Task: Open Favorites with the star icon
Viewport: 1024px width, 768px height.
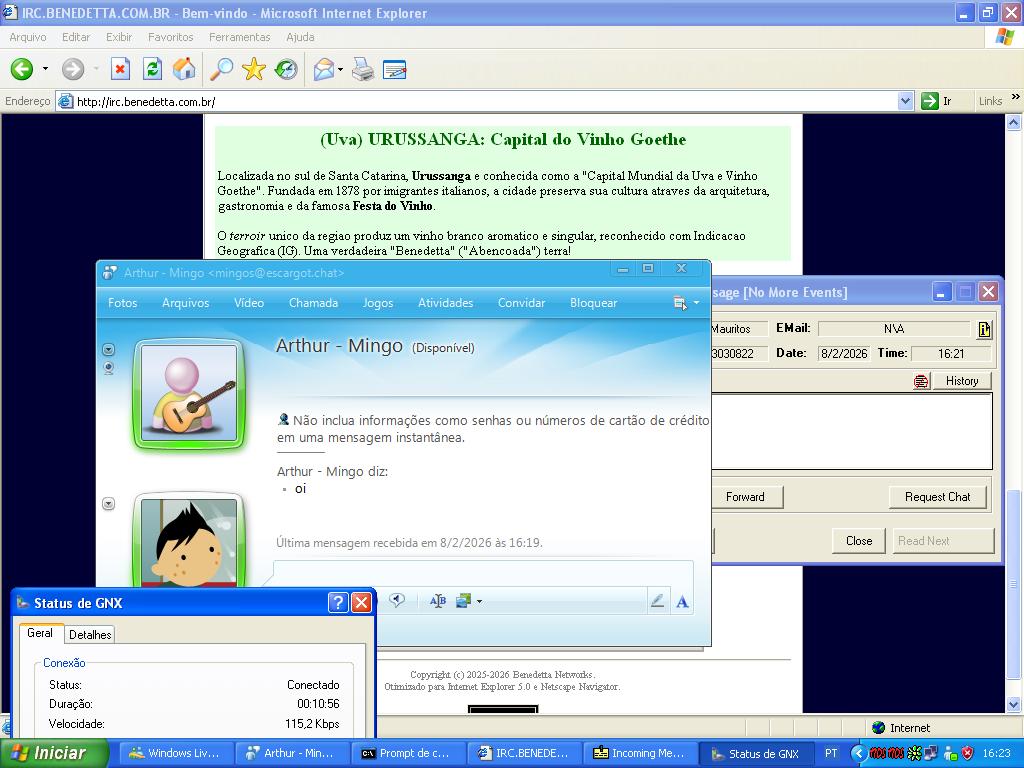Action: [254, 69]
